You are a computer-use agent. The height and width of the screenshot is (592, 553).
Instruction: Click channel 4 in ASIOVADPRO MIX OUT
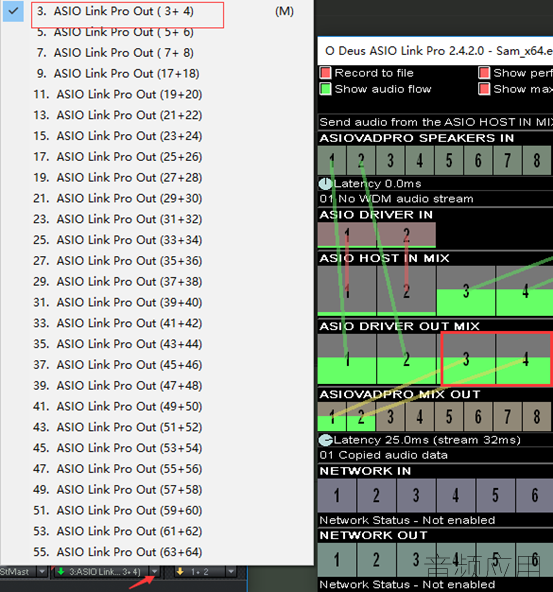tap(420, 417)
